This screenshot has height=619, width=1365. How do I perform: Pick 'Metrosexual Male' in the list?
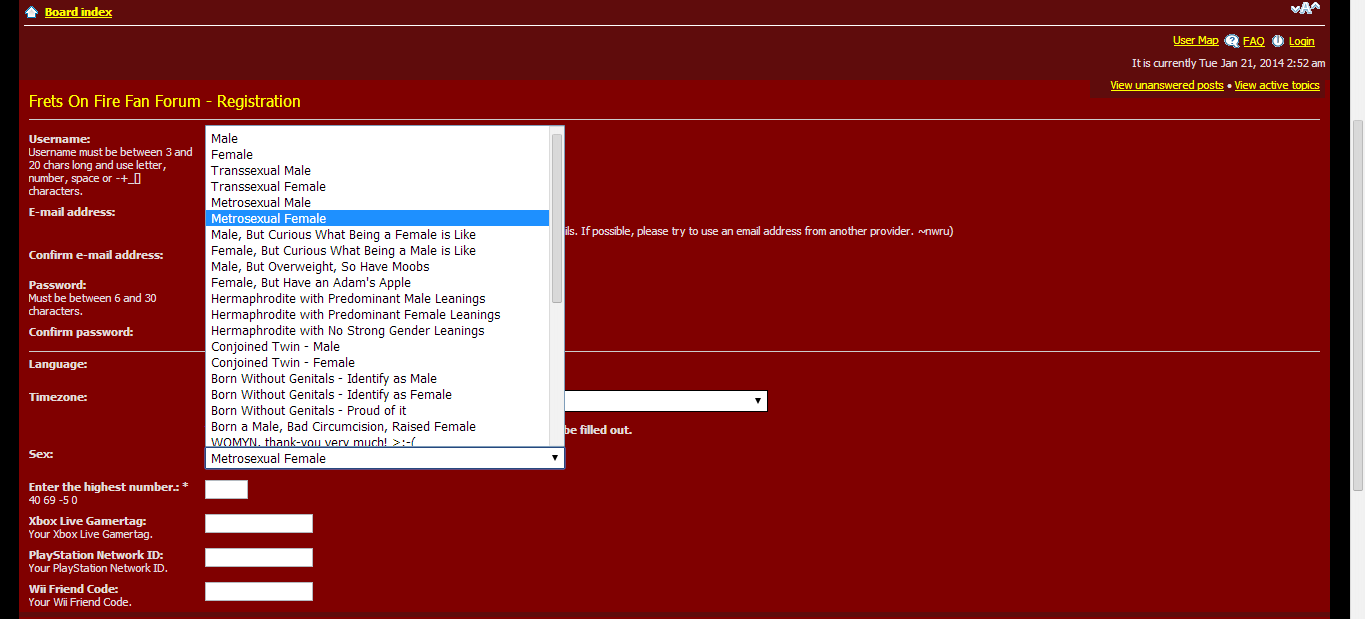pyautogui.click(x=378, y=203)
